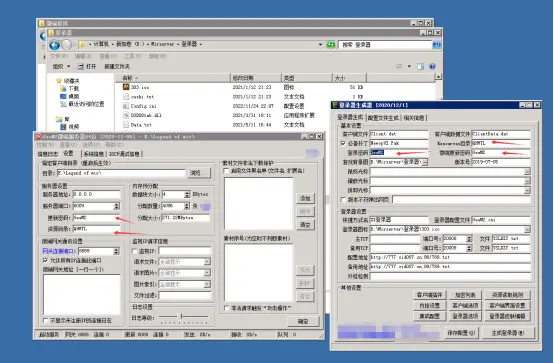Click the 库 library icon in sidebar
The image size is (554, 363).
pyautogui.click(x=59, y=119)
